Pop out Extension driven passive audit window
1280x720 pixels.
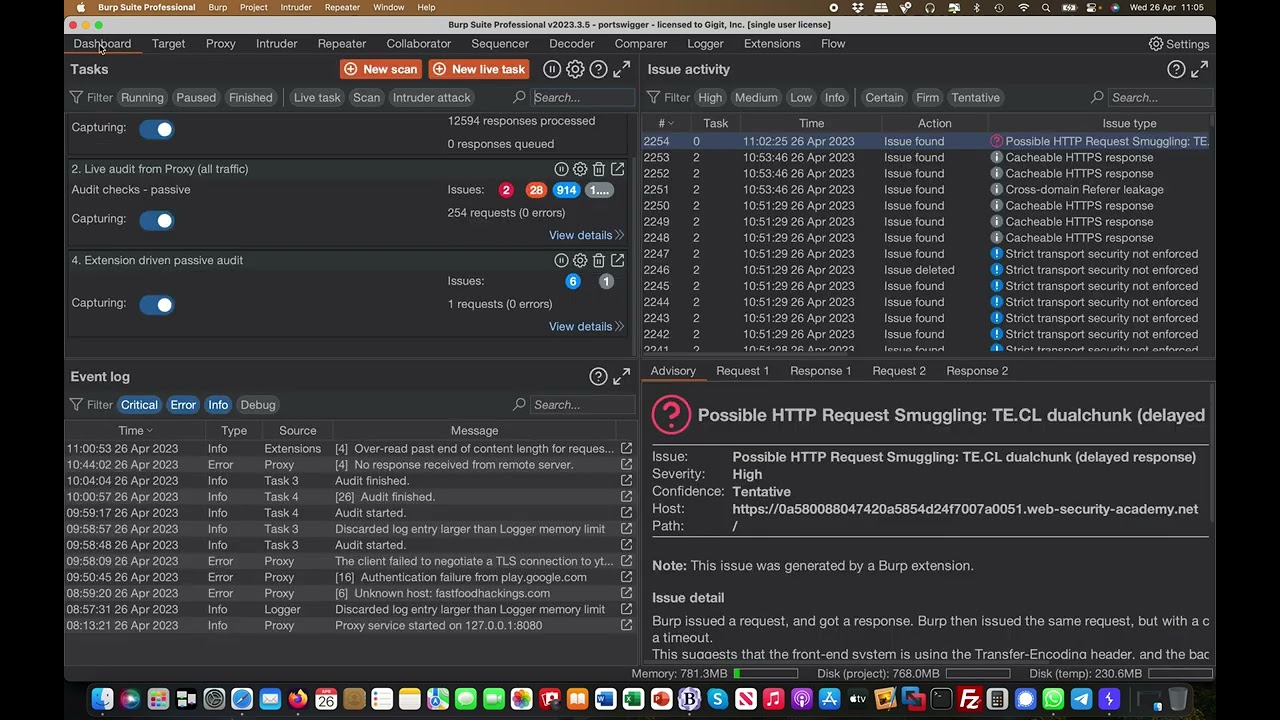[618, 260]
